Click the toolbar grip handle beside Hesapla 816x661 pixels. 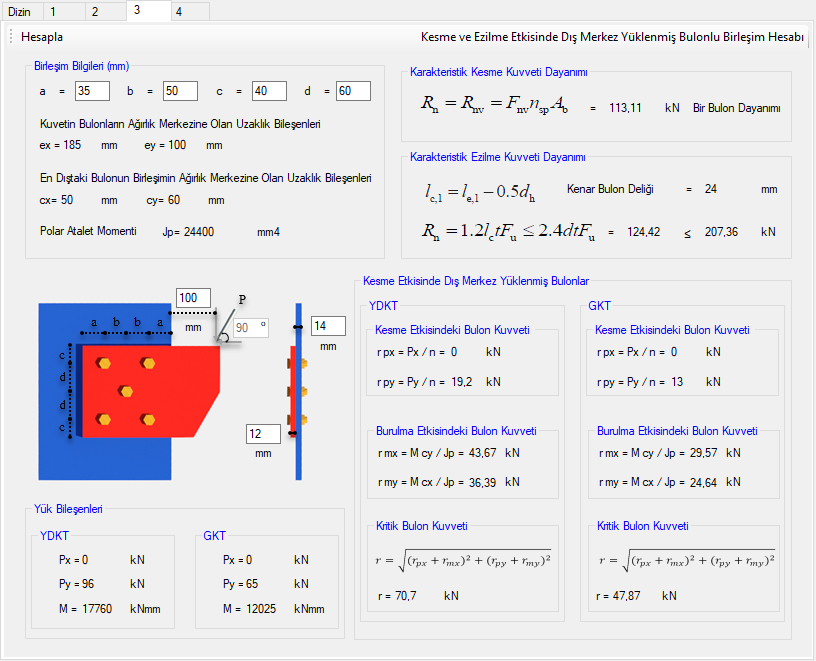(x=11, y=37)
